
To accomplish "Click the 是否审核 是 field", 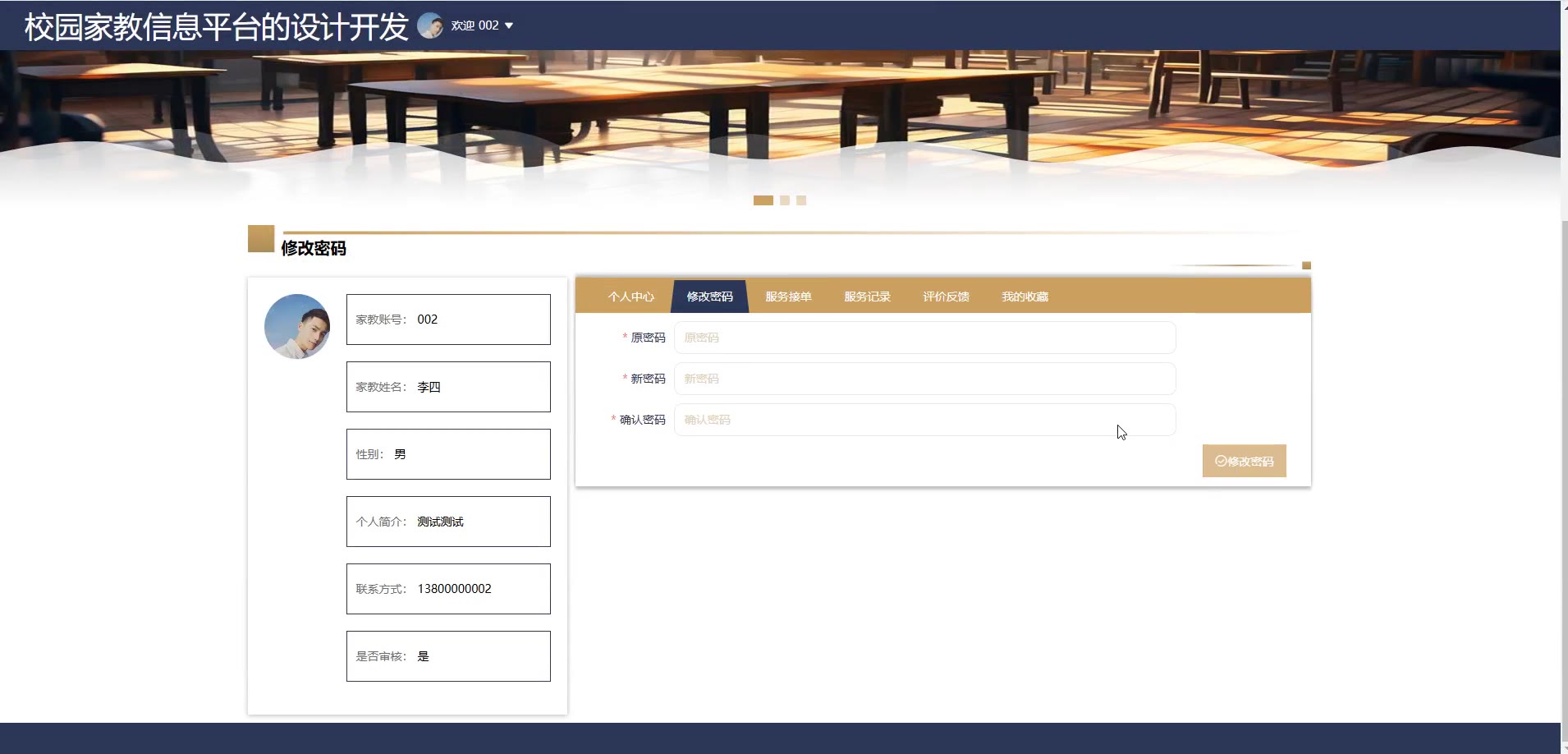I will coord(448,656).
